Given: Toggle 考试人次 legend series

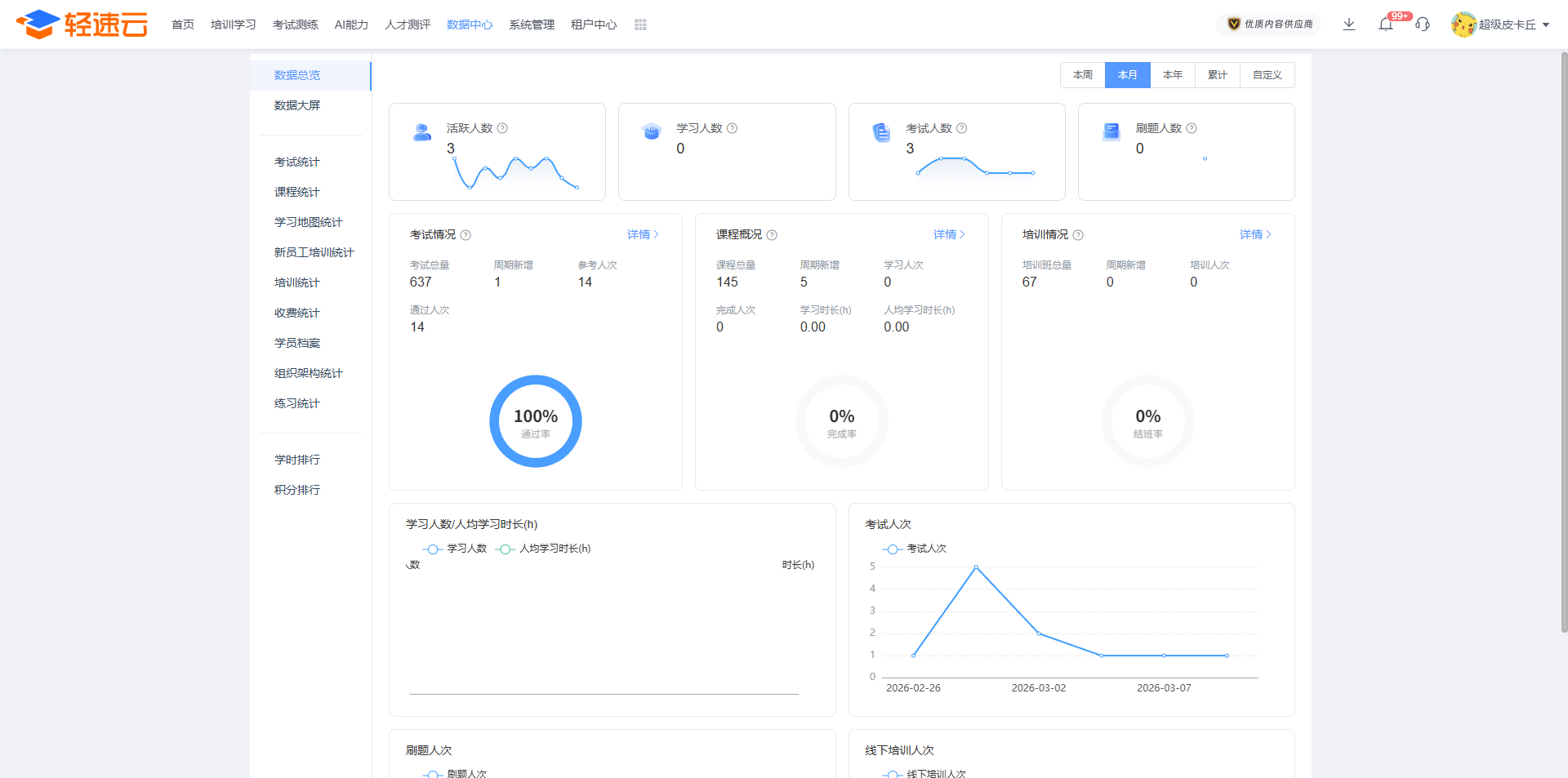Looking at the screenshot, I should tap(915, 549).
